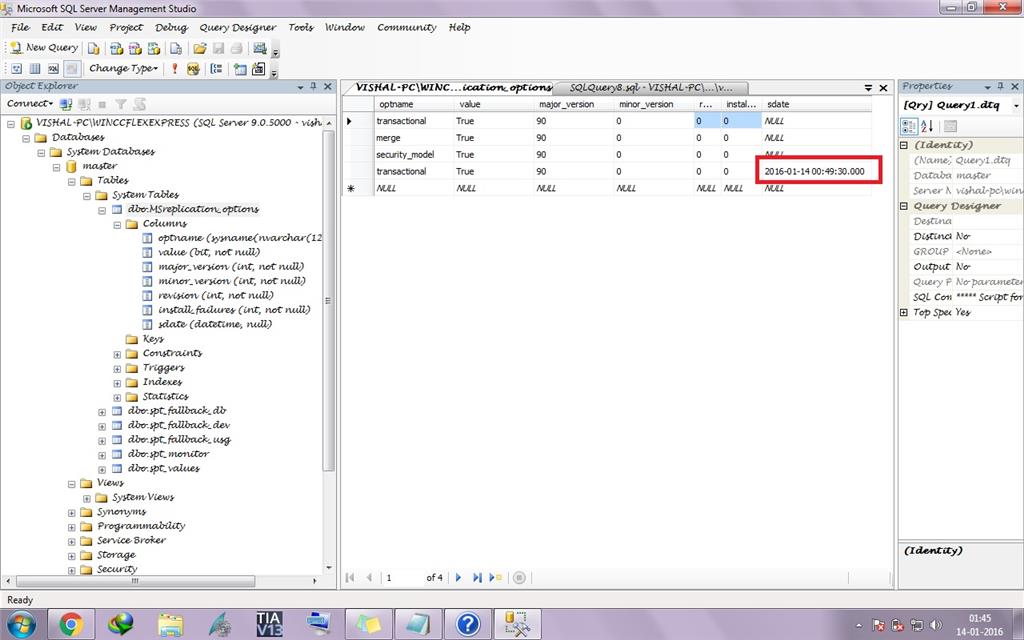
Task: Open an Analysis Services MDX Query
Action: click(116, 48)
